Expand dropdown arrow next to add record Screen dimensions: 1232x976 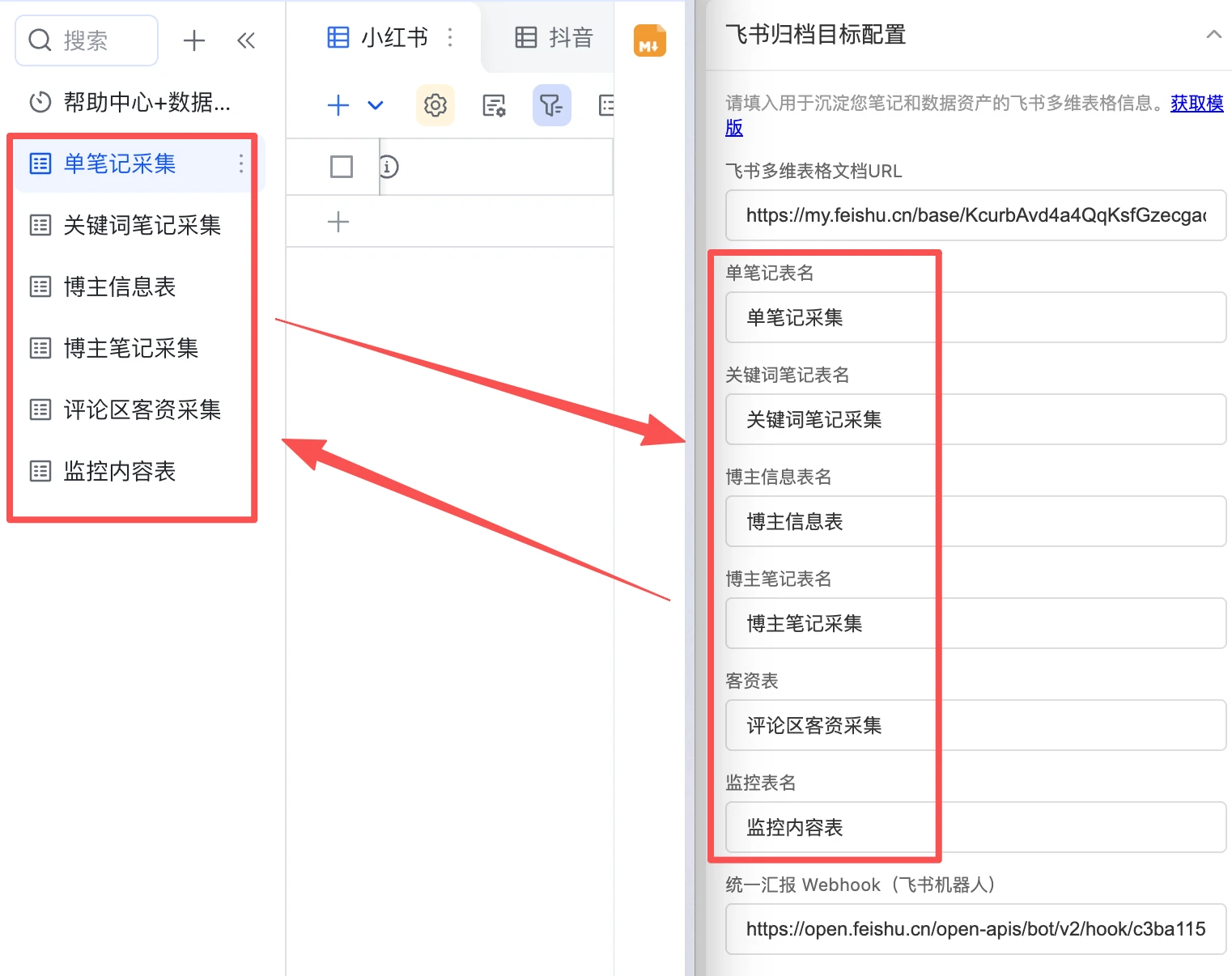pyautogui.click(x=376, y=105)
